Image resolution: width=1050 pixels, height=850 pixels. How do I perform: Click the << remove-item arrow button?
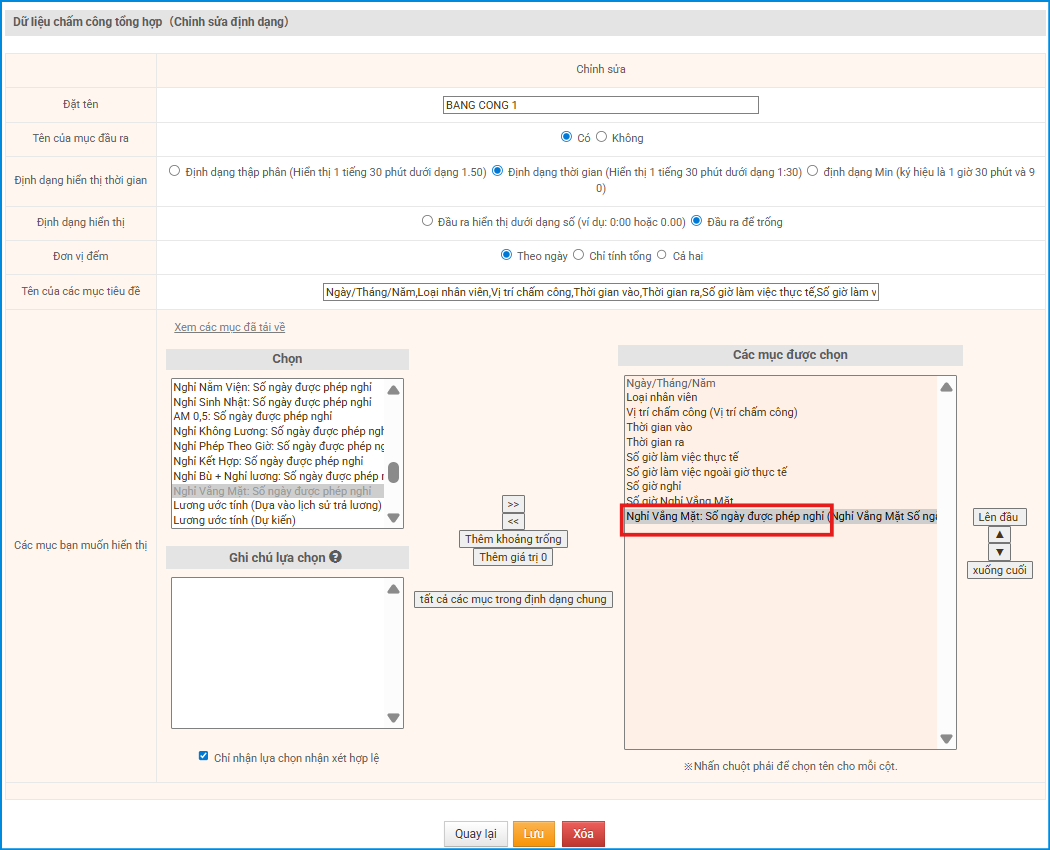tap(513, 521)
